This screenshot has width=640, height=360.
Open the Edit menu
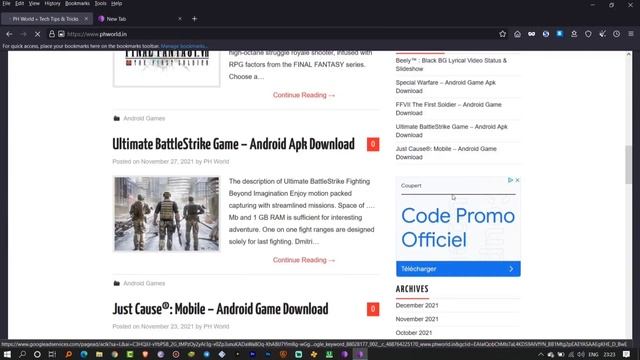20,3
